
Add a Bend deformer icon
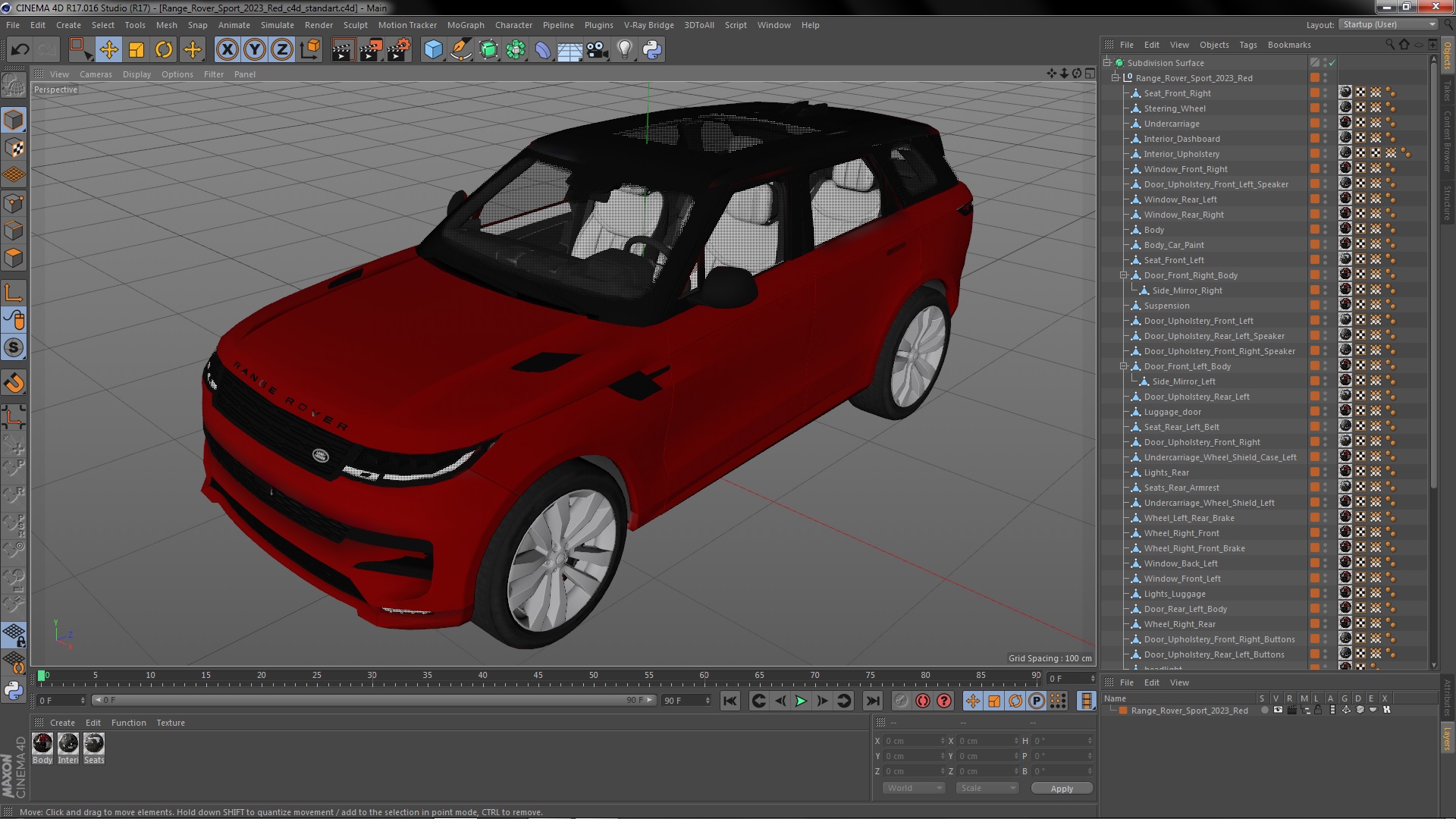pyautogui.click(x=543, y=50)
